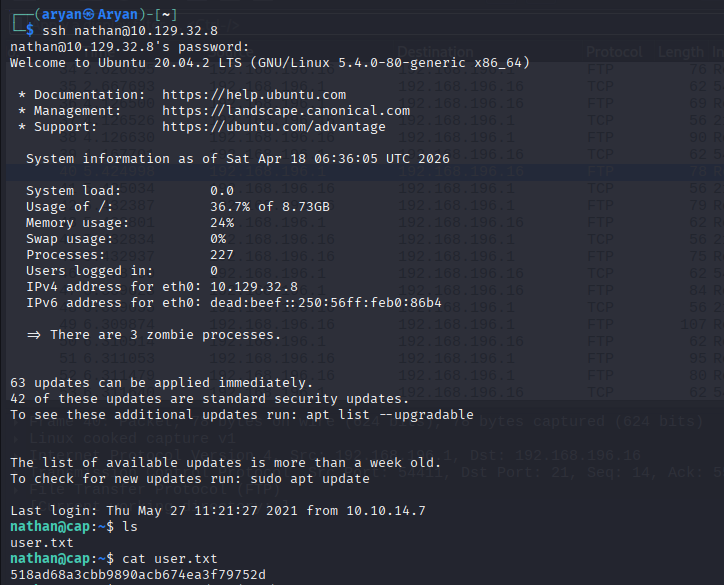
Task: Open the landscape.canonical.com management link
Action: 286,111
